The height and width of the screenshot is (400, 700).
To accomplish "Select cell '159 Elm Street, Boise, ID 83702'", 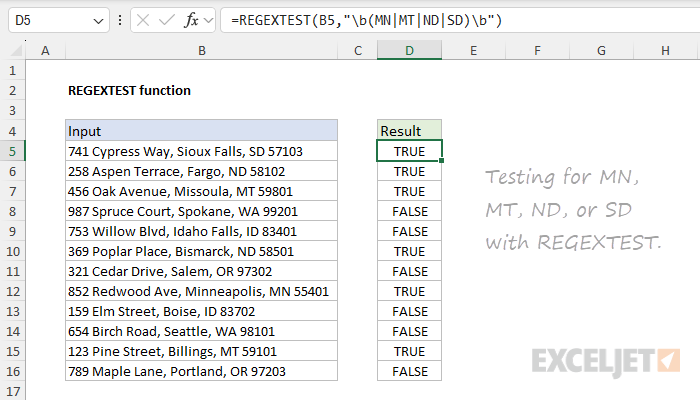I will pos(201,311).
